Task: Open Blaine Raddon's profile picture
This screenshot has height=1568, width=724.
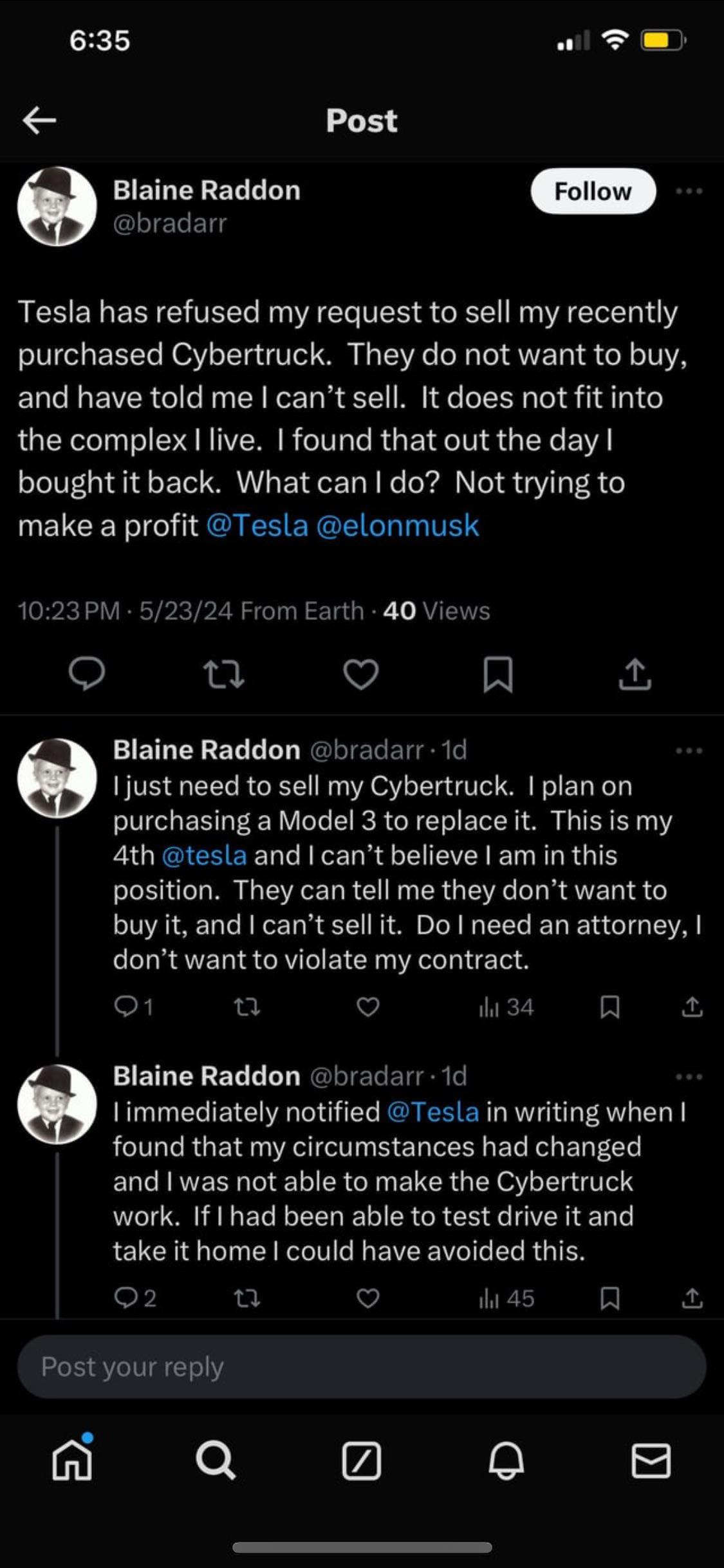Action: [x=57, y=207]
